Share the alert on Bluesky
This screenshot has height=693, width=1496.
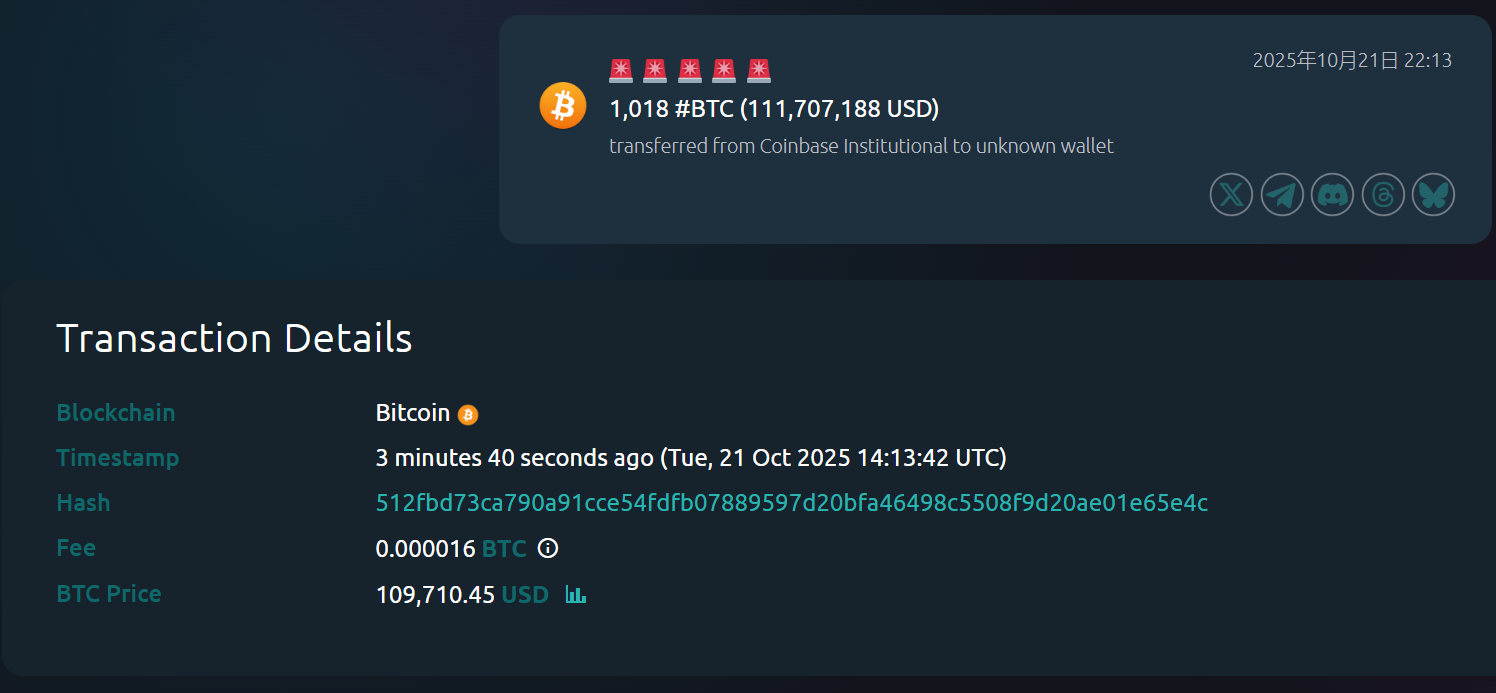tap(1433, 194)
